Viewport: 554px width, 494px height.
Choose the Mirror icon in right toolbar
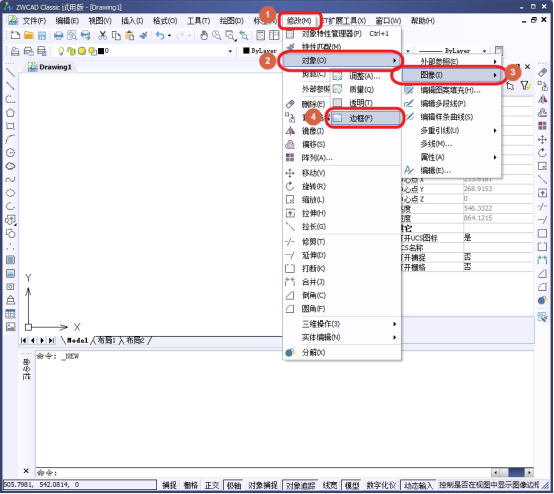542,99
